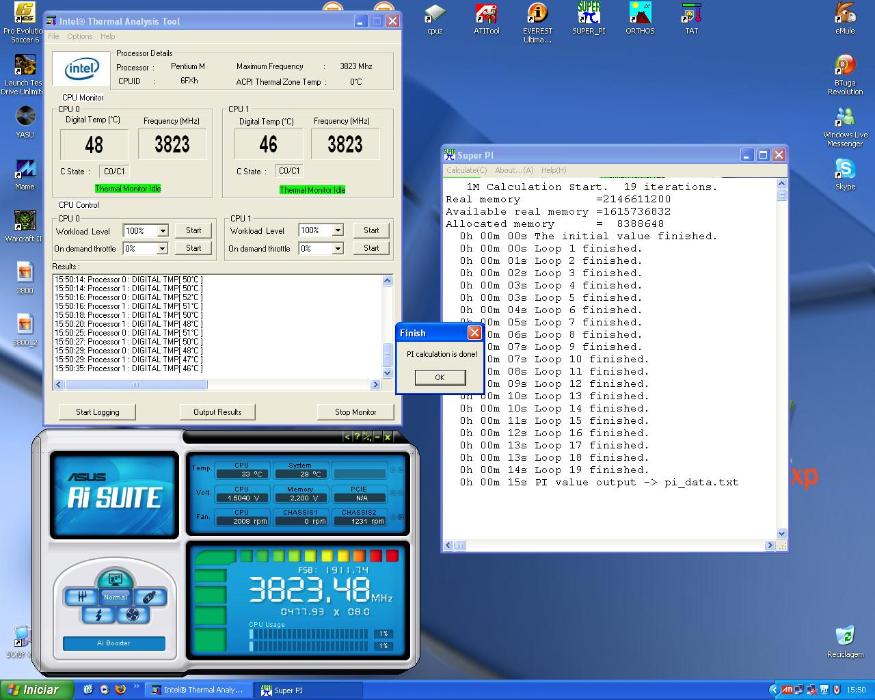The width and height of the screenshot is (875, 700).
Task: Open the Iniciar start menu
Action: tap(37, 690)
